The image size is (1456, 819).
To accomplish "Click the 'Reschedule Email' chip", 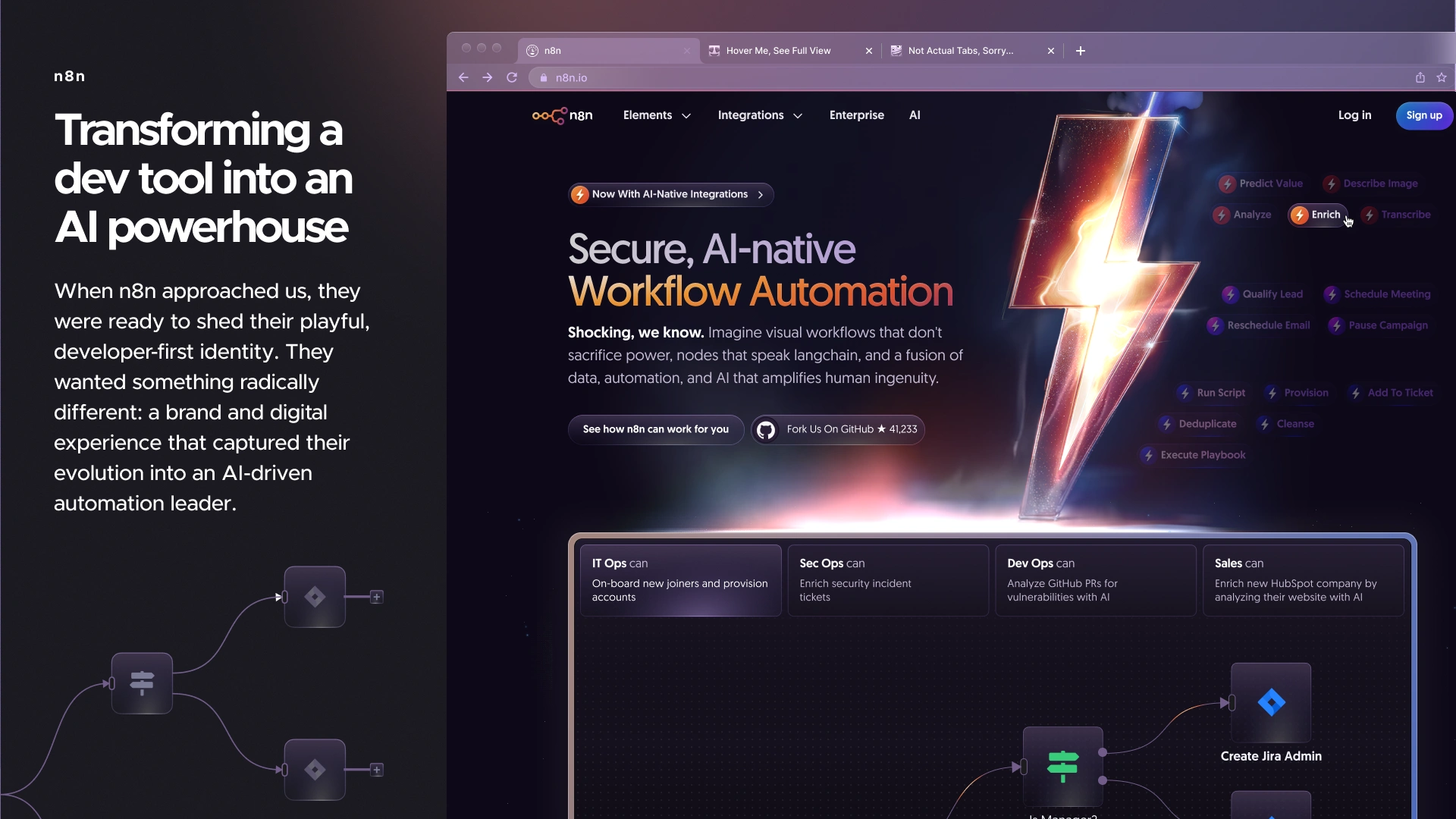I will tap(1259, 325).
